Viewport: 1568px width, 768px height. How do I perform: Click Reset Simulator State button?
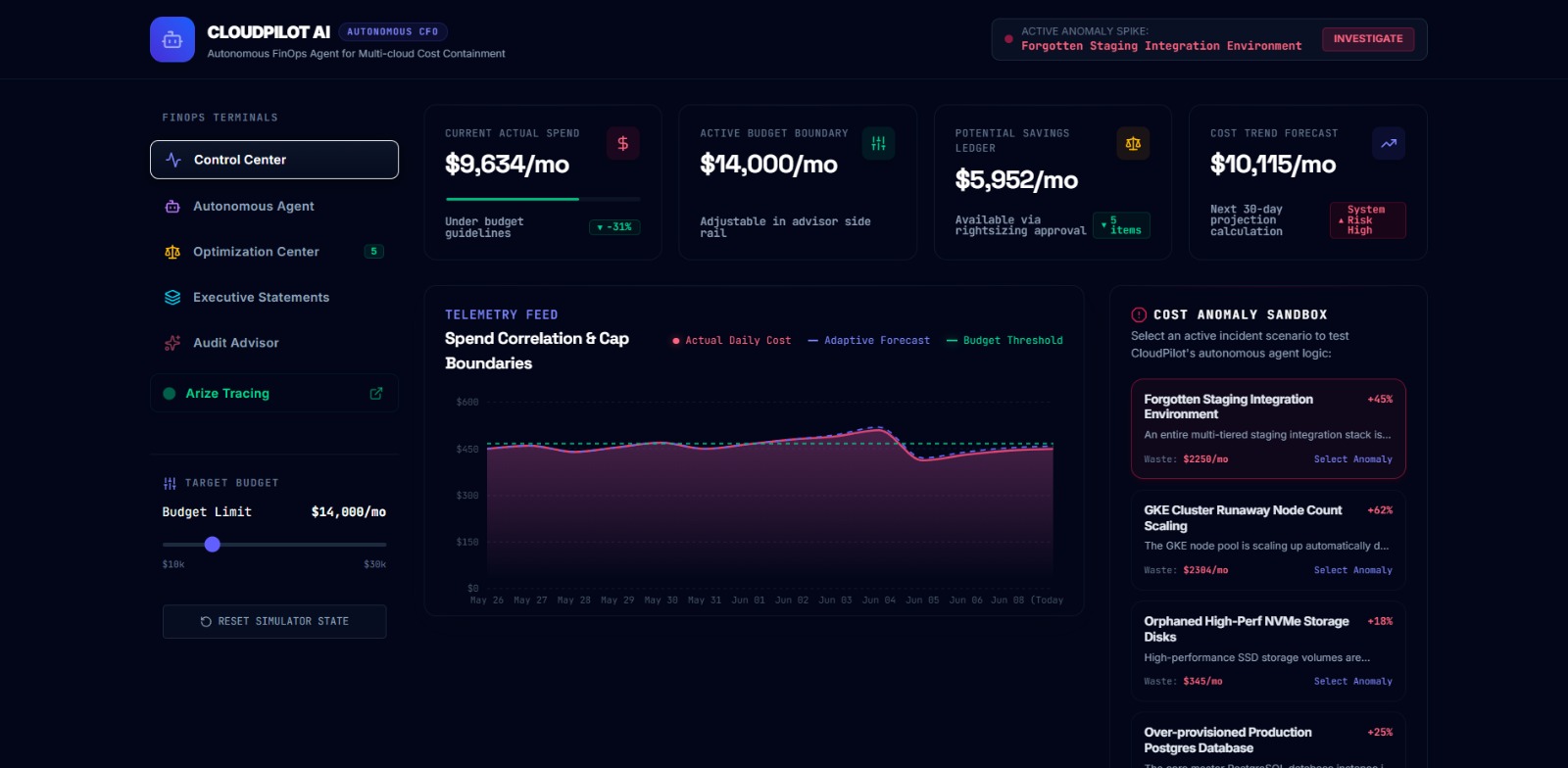(274, 621)
